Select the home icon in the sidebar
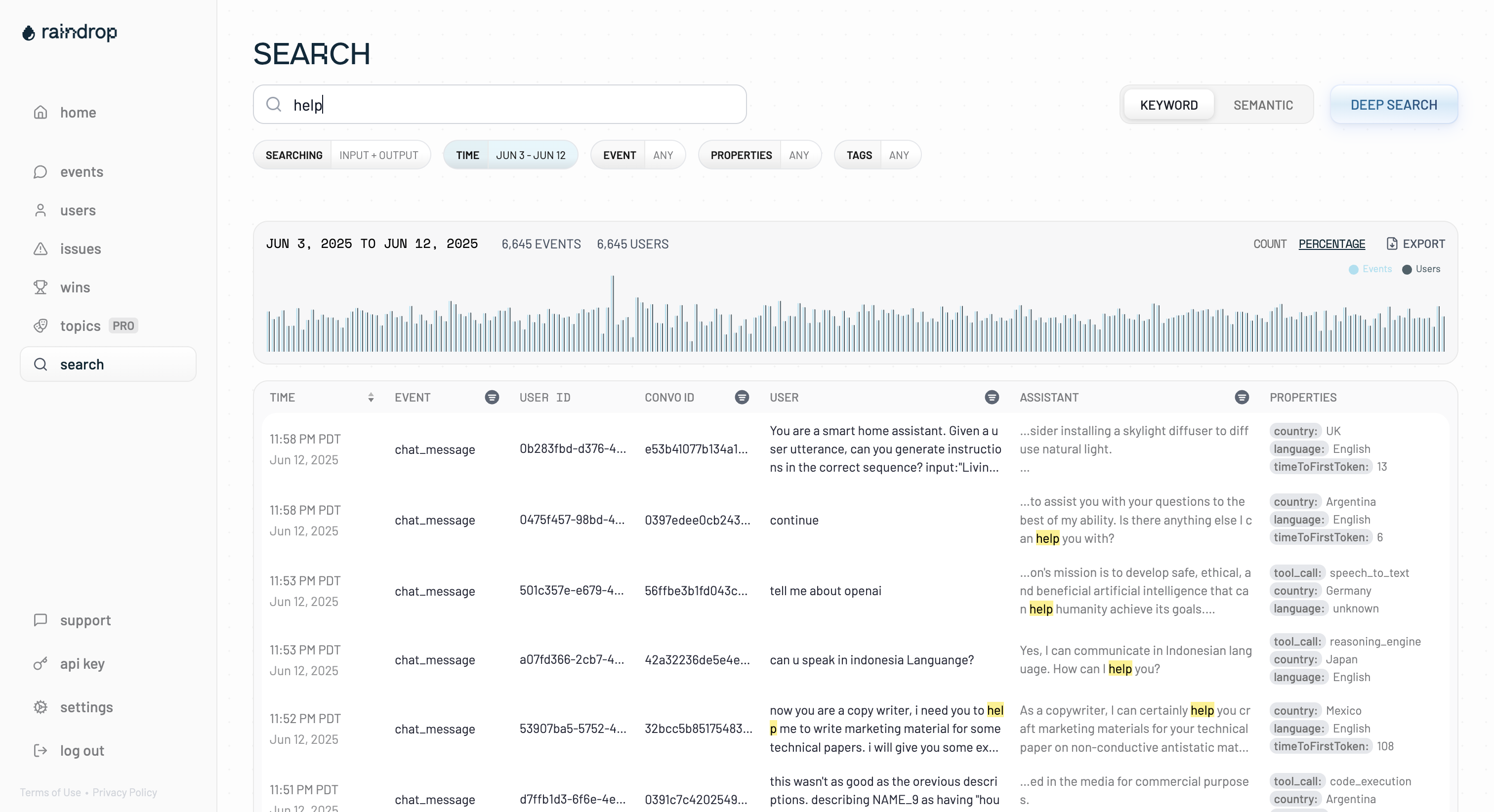Image resolution: width=1494 pixels, height=812 pixels. pos(40,112)
